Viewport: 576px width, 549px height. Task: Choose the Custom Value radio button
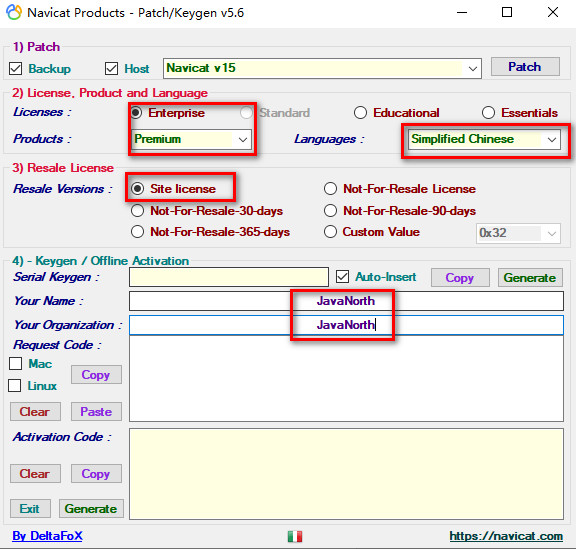(x=330, y=232)
